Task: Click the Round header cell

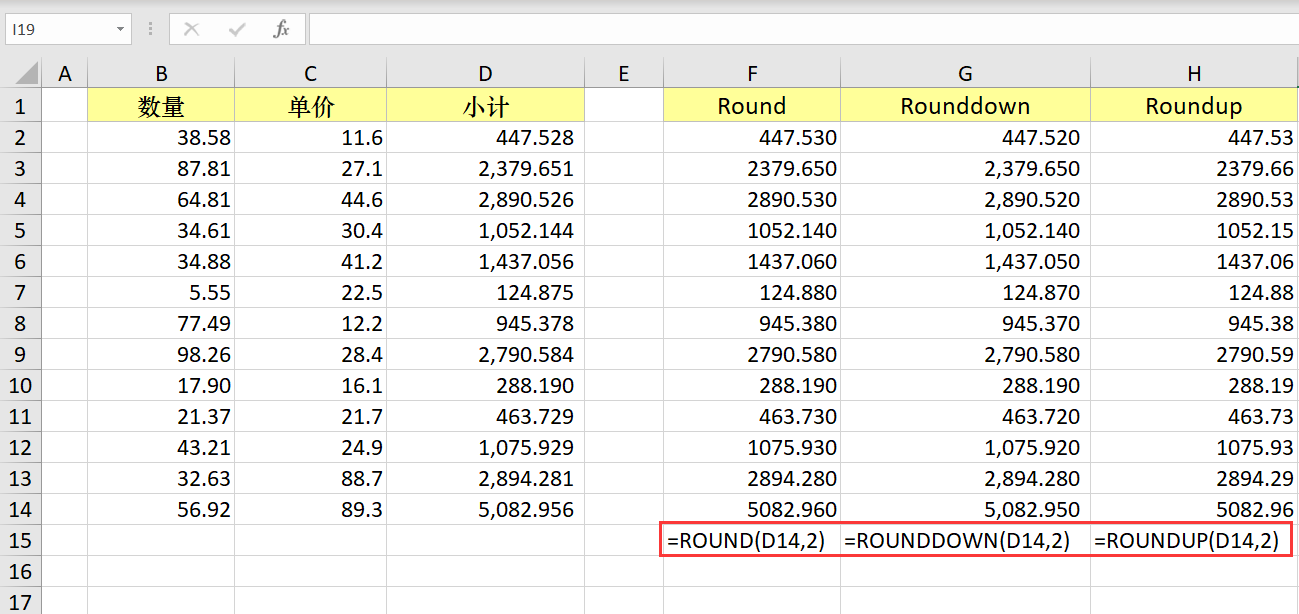Action: tap(752, 106)
